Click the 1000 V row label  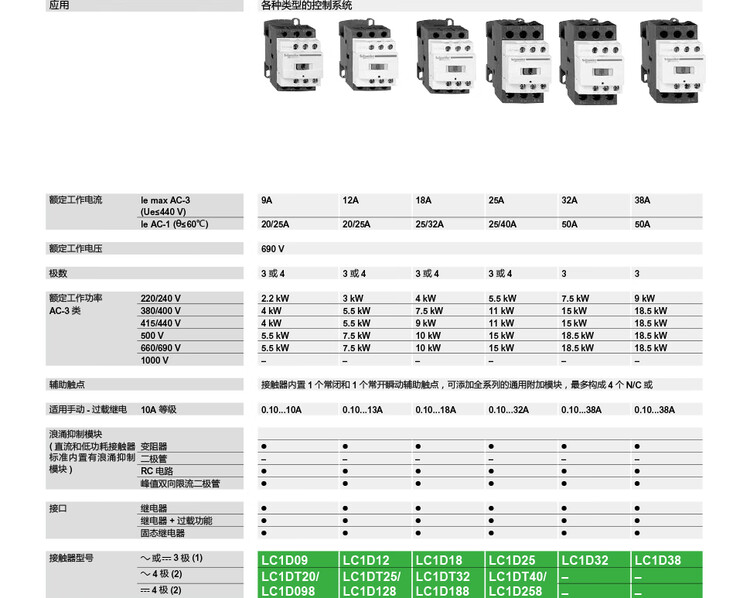click(x=154, y=360)
